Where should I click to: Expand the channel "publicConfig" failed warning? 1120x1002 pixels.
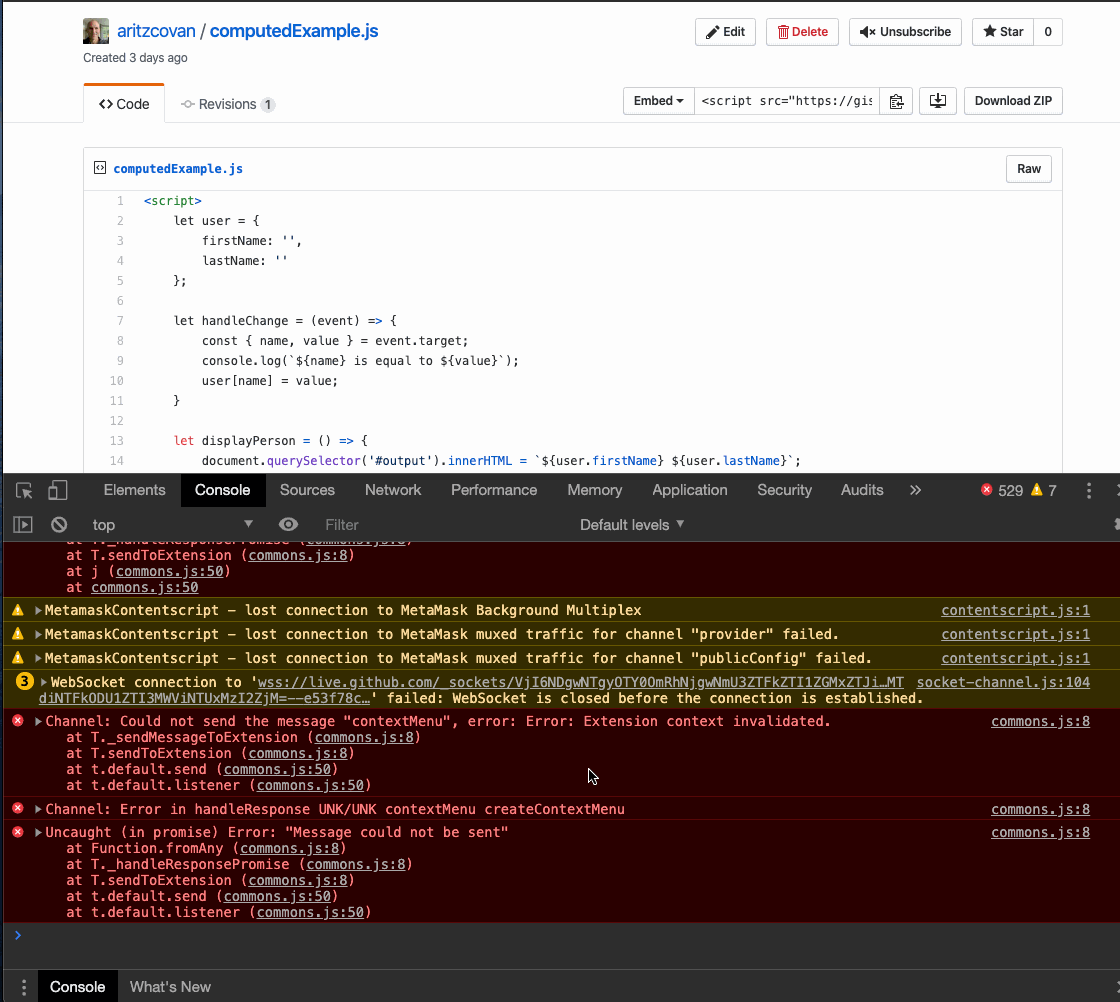coord(38,658)
